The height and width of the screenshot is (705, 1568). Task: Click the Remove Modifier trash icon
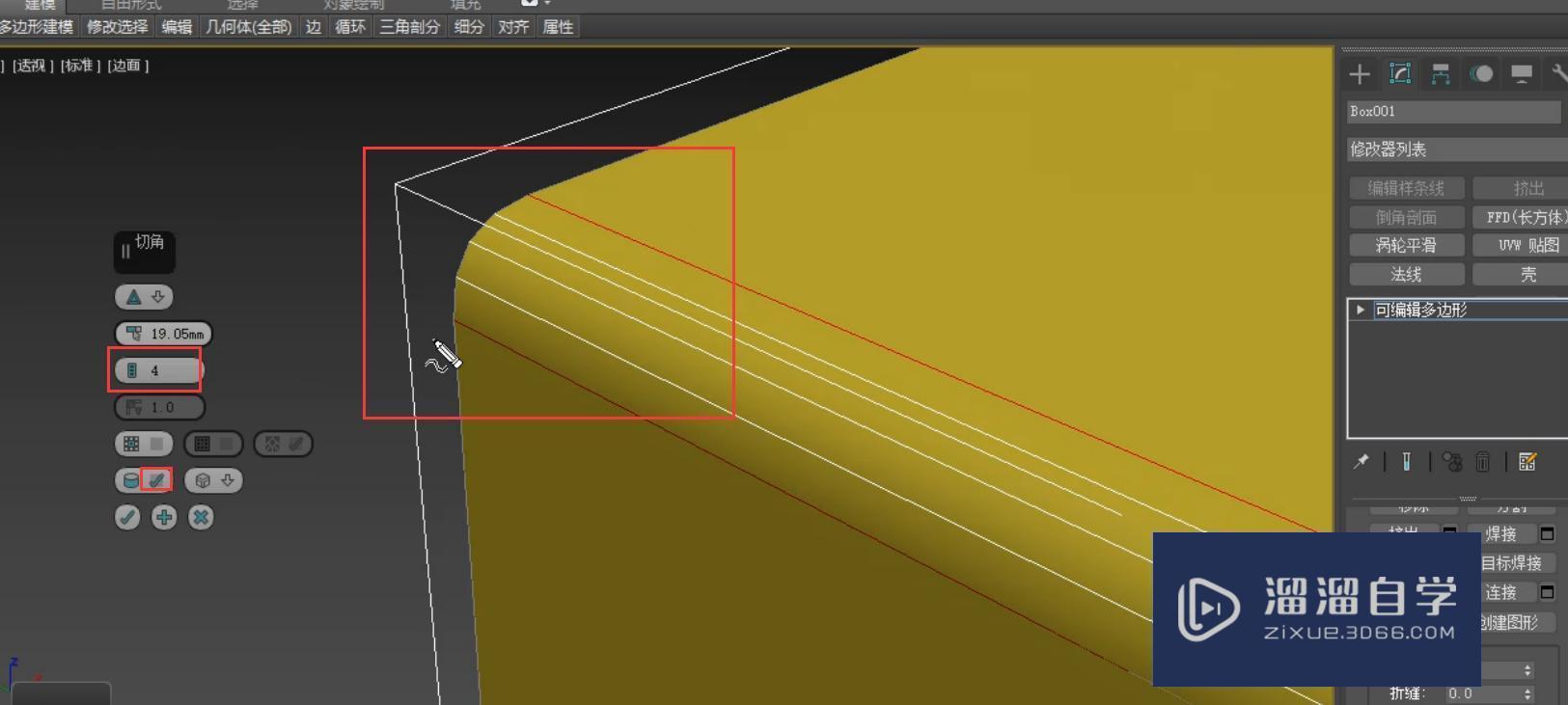coord(1483,462)
